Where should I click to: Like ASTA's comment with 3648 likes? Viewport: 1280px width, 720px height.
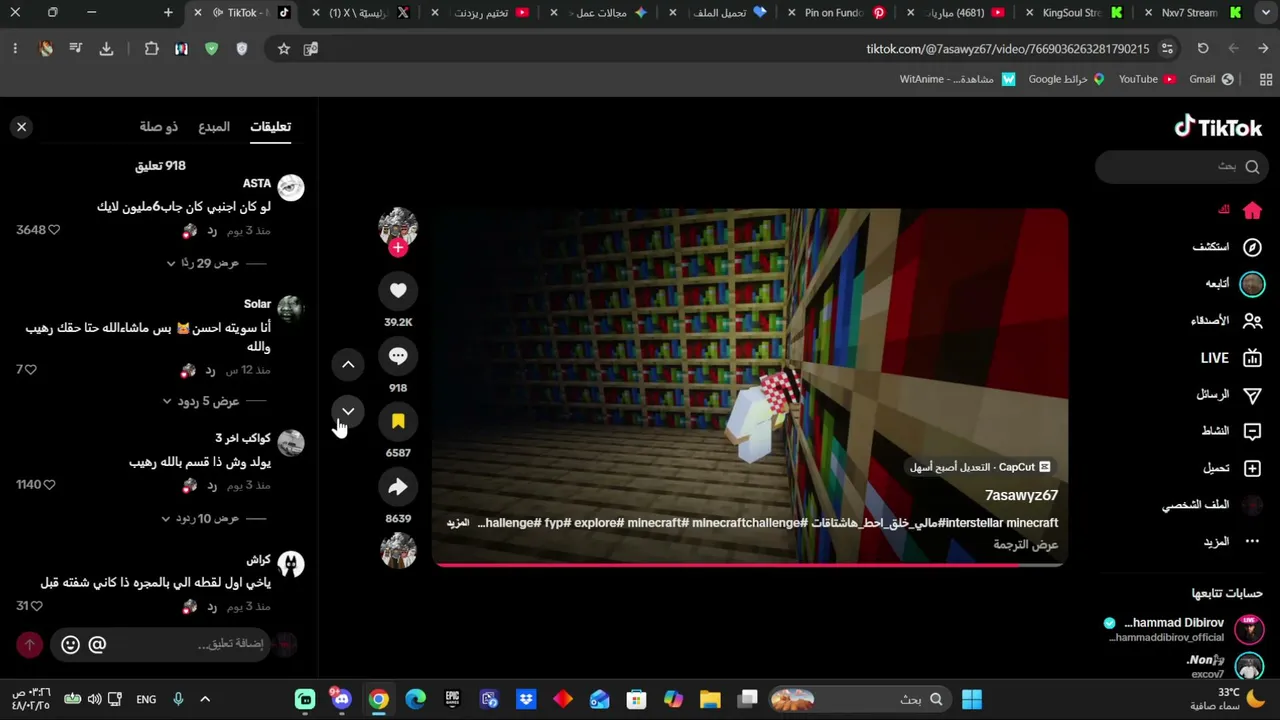(54, 230)
